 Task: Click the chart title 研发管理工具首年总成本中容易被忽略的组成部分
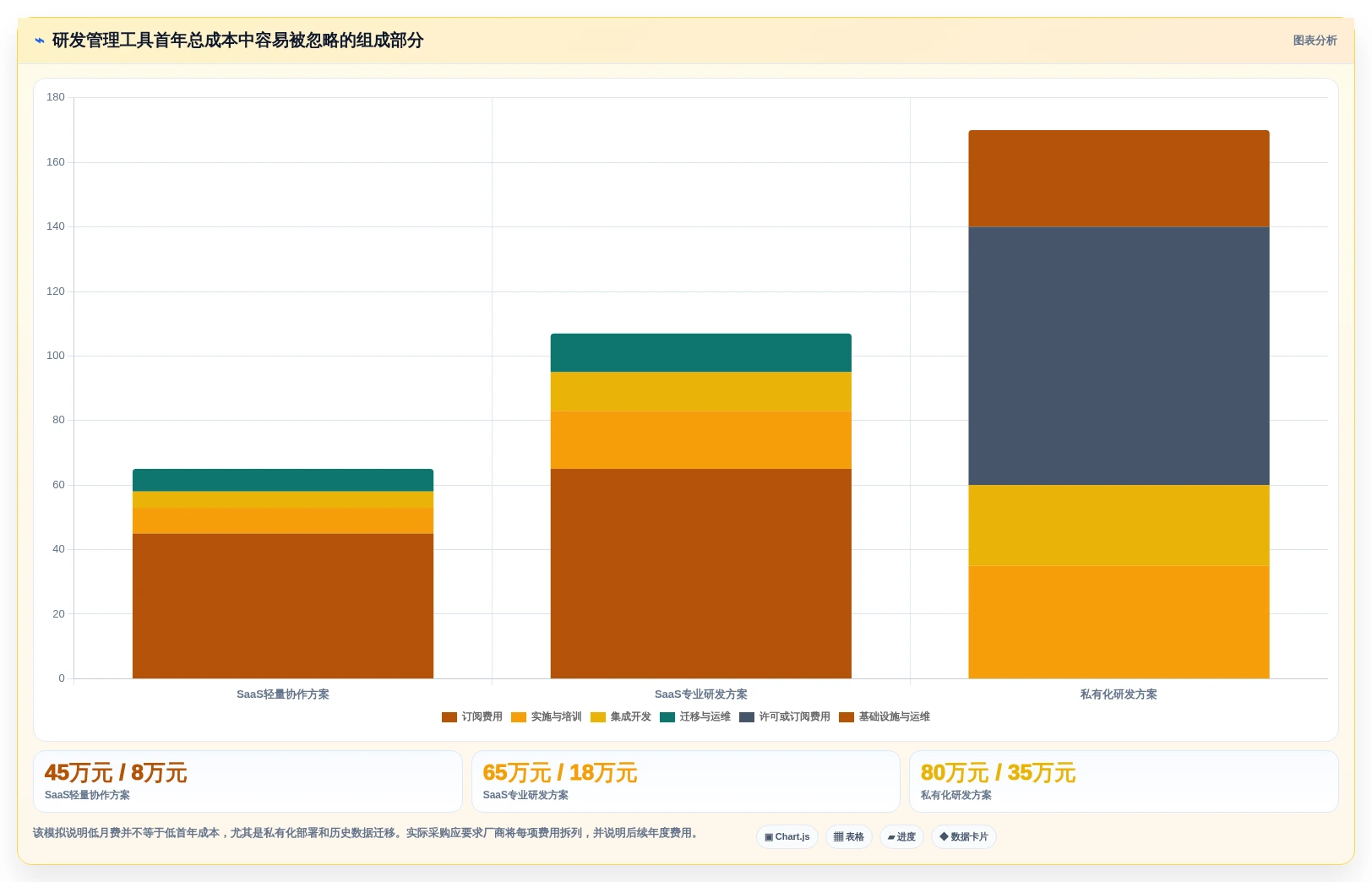[x=237, y=41]
